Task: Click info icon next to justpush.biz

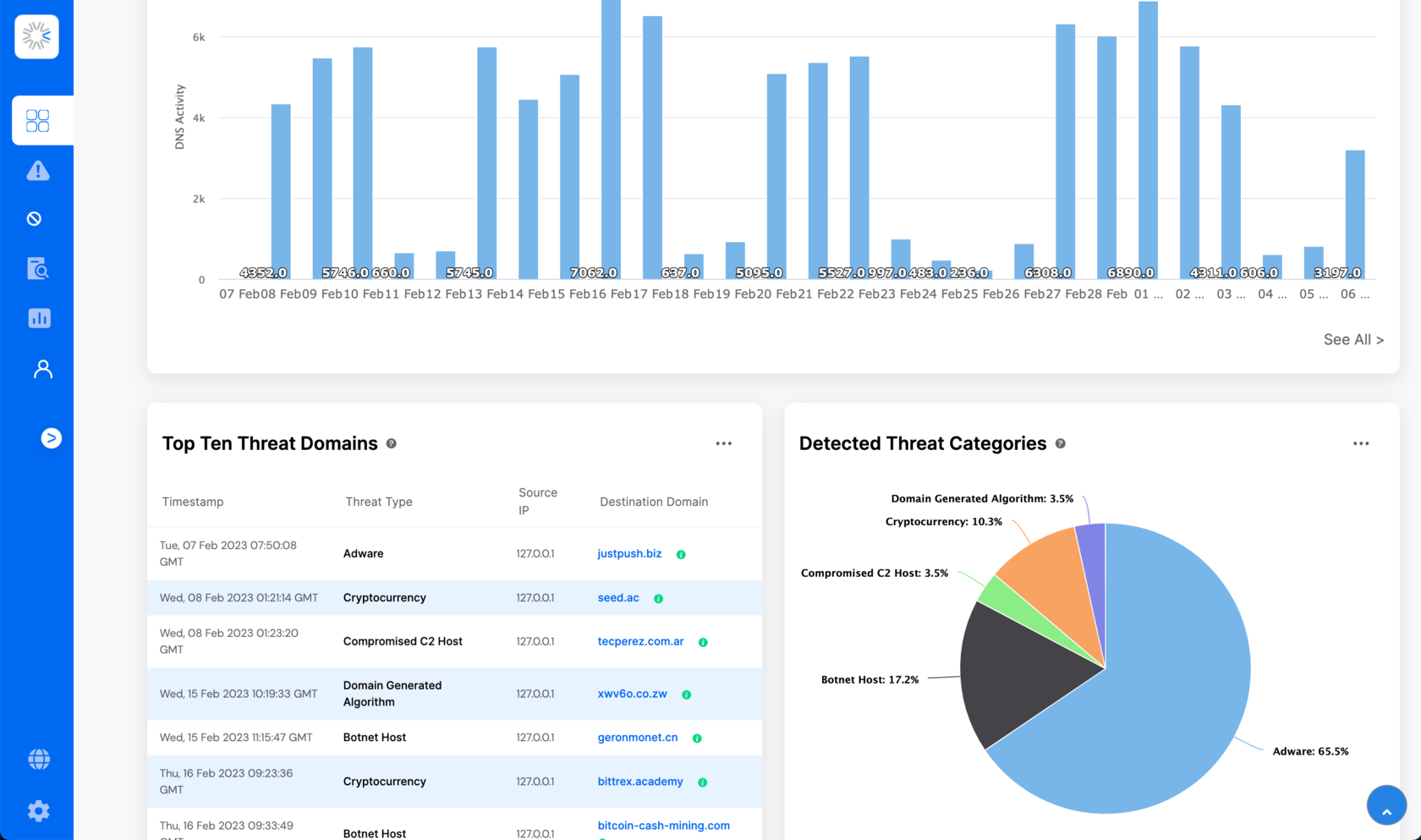Action: 681,555
